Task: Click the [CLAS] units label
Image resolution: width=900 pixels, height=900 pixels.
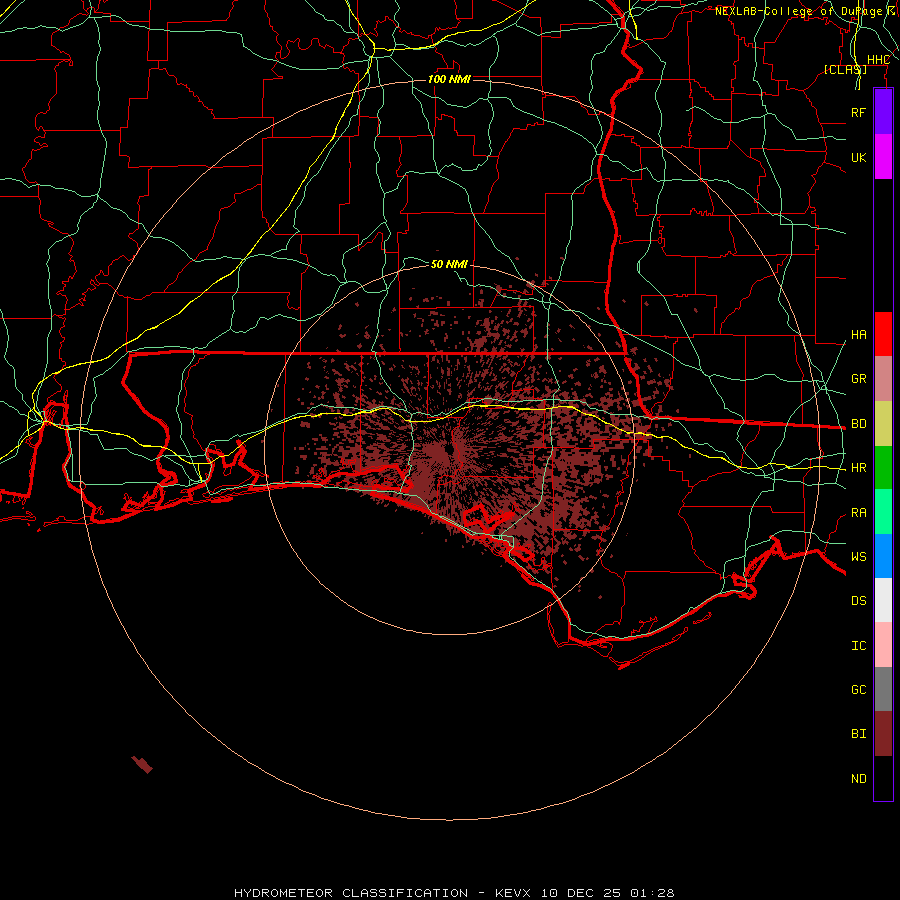Action: [845, 70]
